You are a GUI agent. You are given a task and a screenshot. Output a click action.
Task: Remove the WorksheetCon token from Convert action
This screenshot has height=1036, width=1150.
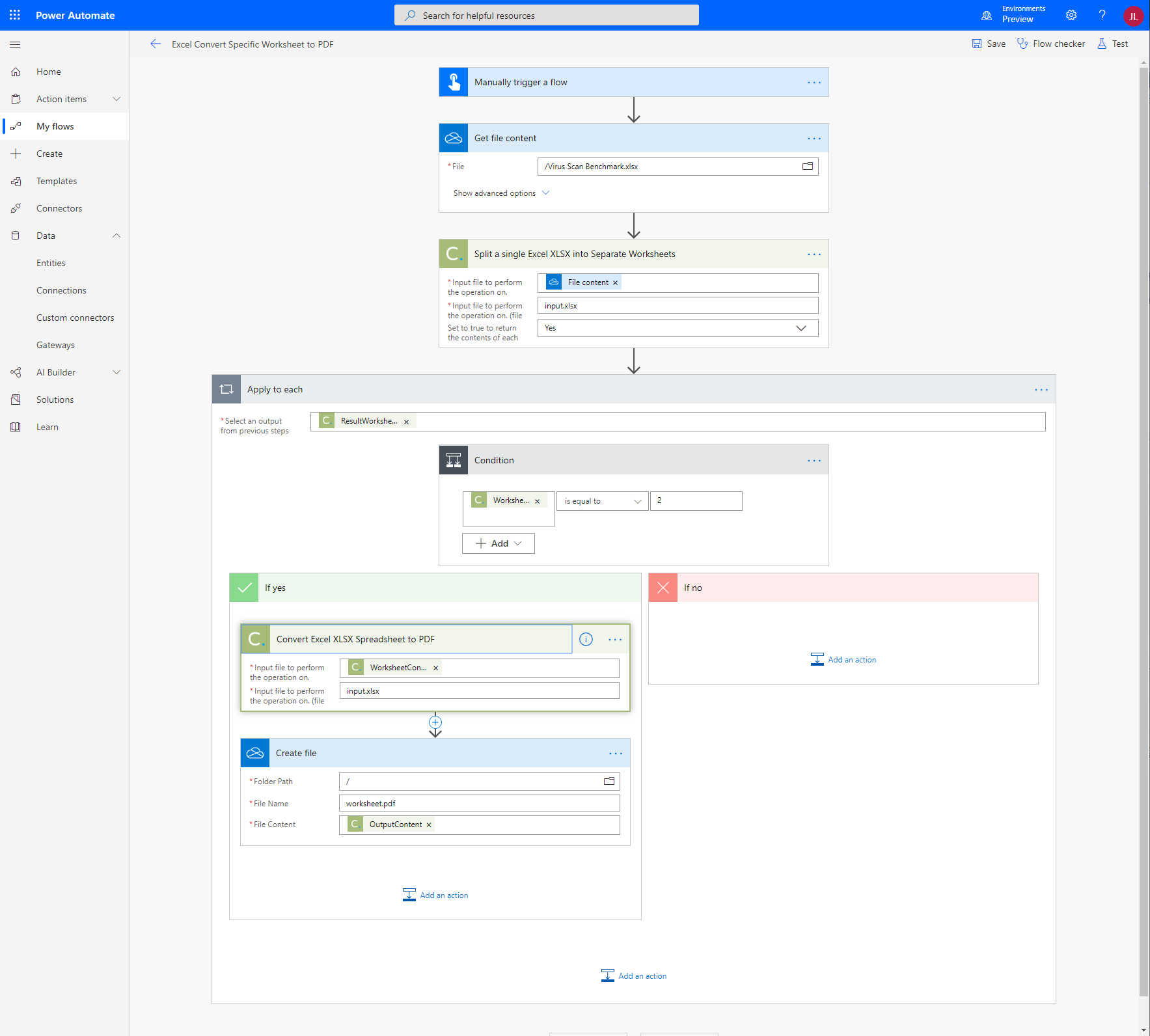pyautogui.click(x=435, y=668)
